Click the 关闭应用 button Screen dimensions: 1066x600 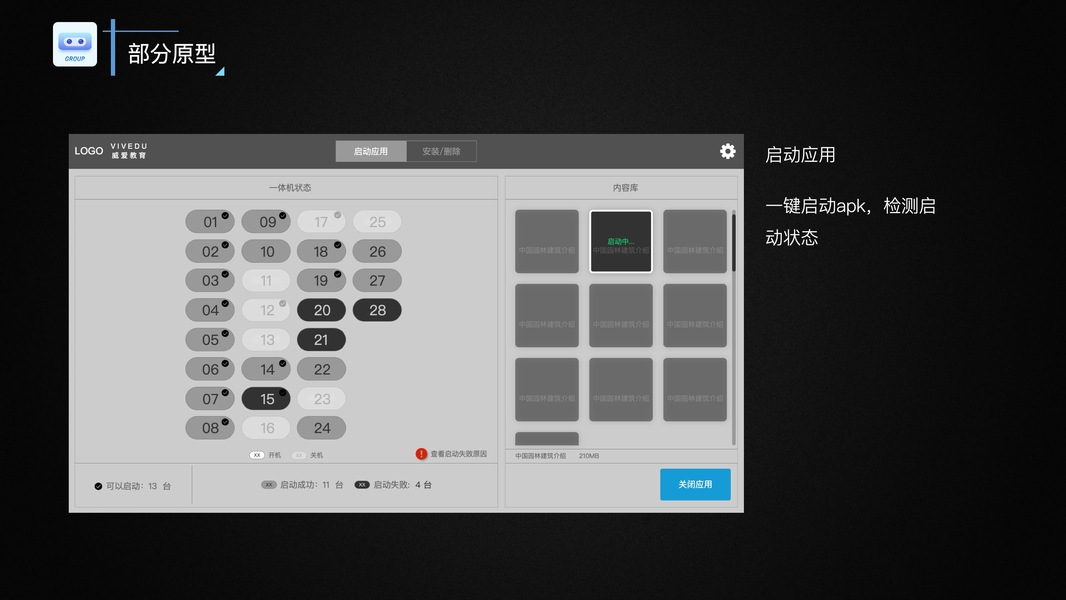pos(695,484)
